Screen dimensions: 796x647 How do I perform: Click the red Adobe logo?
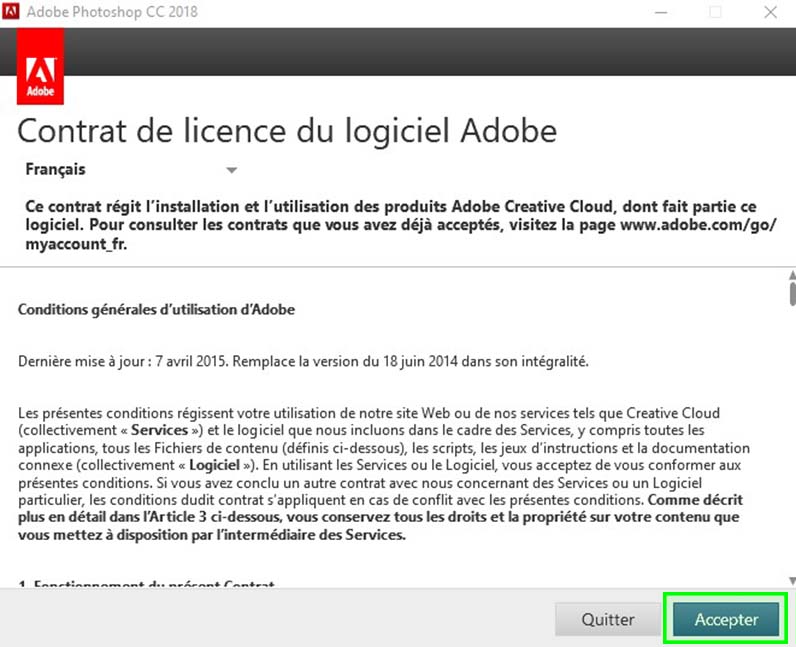coord(41,67)
